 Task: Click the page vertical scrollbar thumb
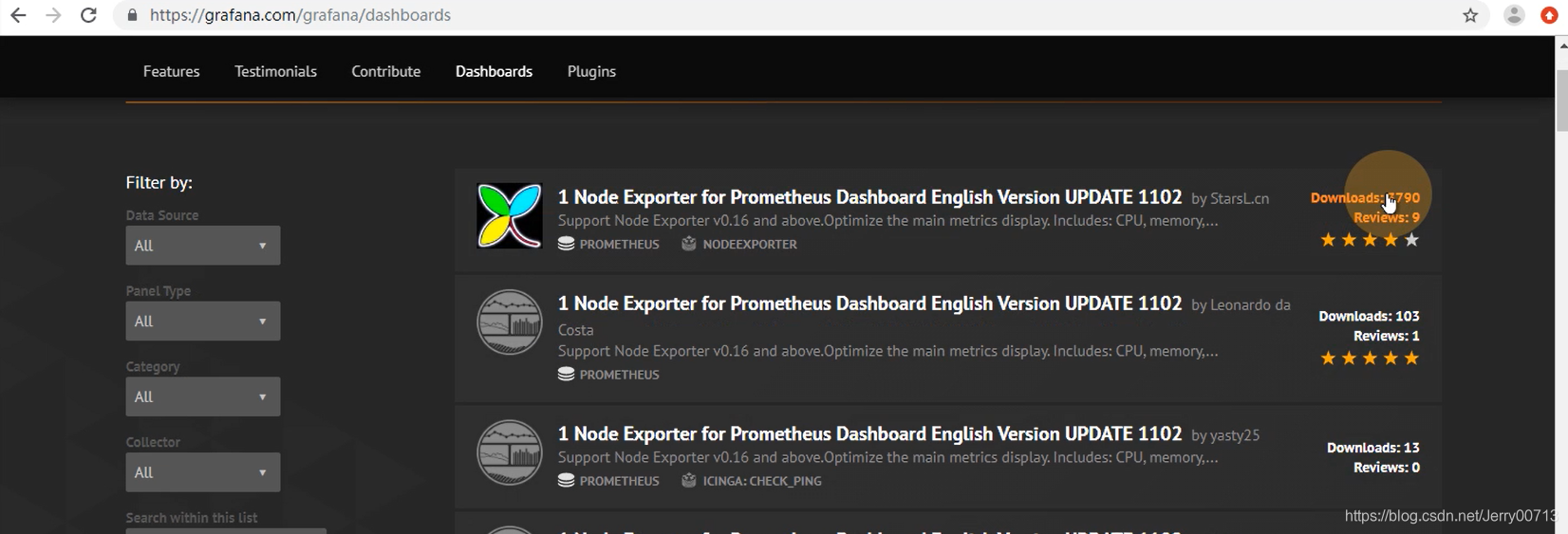pyautogui.click(x=1561, y=100)
